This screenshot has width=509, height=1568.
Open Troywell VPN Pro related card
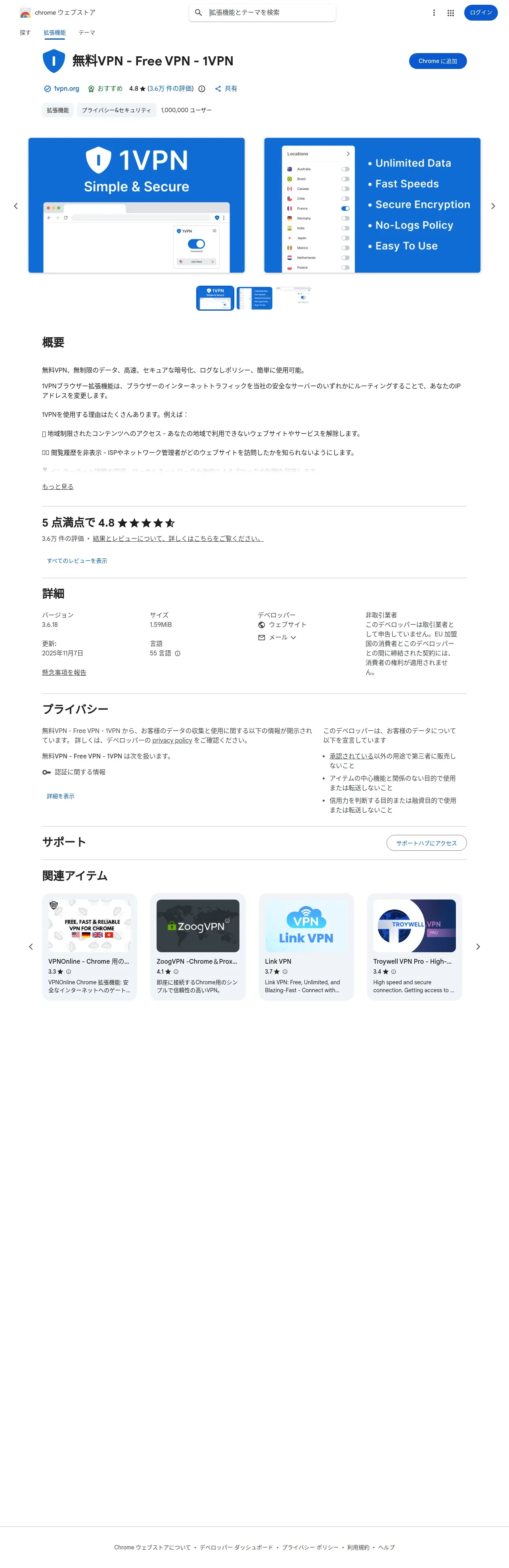(x=415, y=947)
